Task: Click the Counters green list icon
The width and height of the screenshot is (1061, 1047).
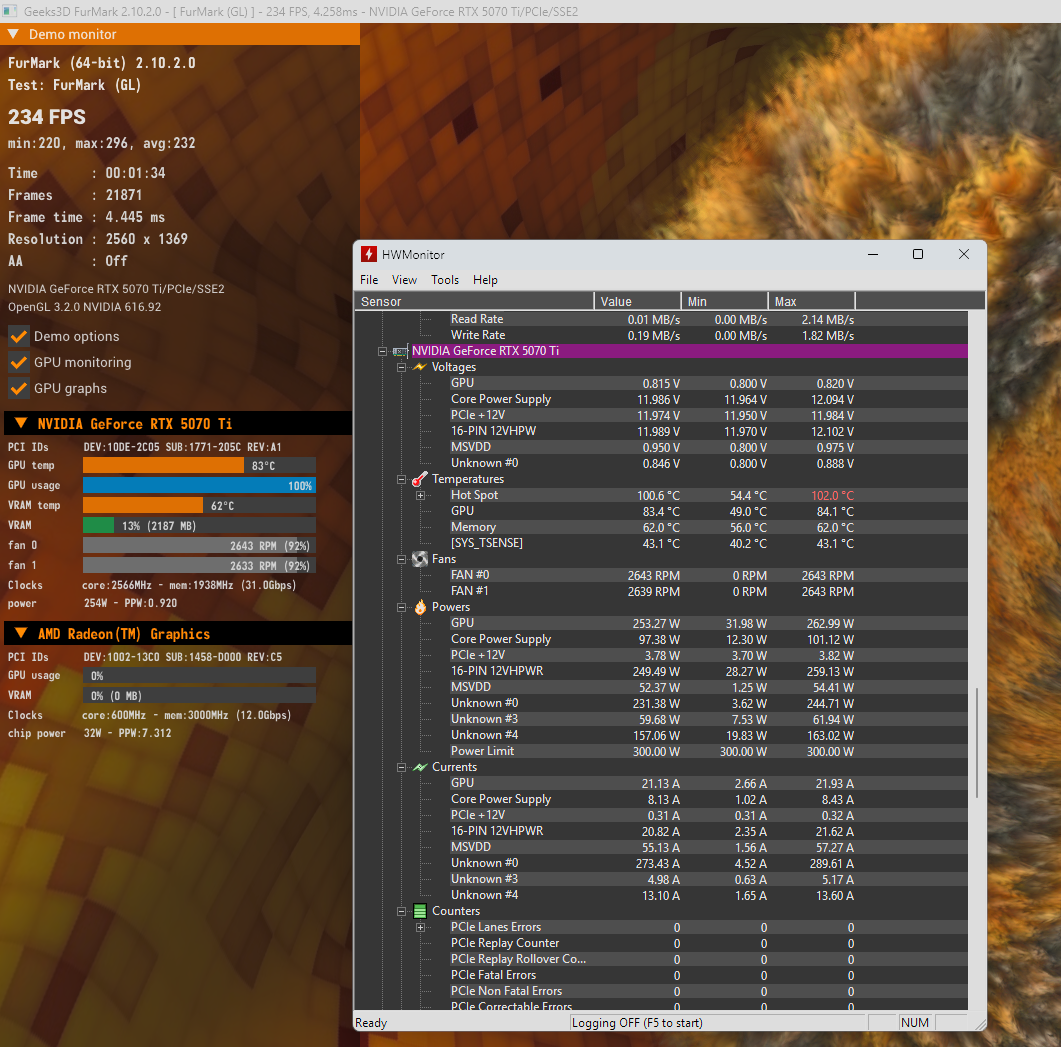Action: 420,911
